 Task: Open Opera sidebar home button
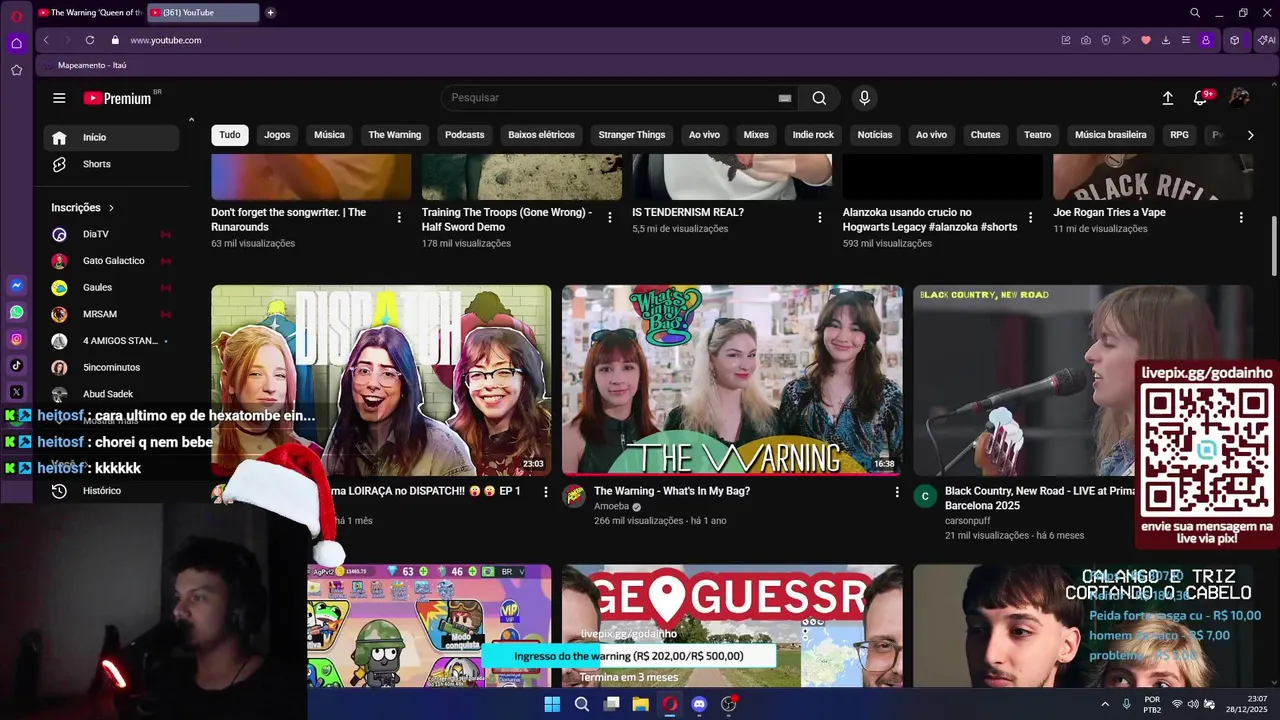tap(16, 43)
